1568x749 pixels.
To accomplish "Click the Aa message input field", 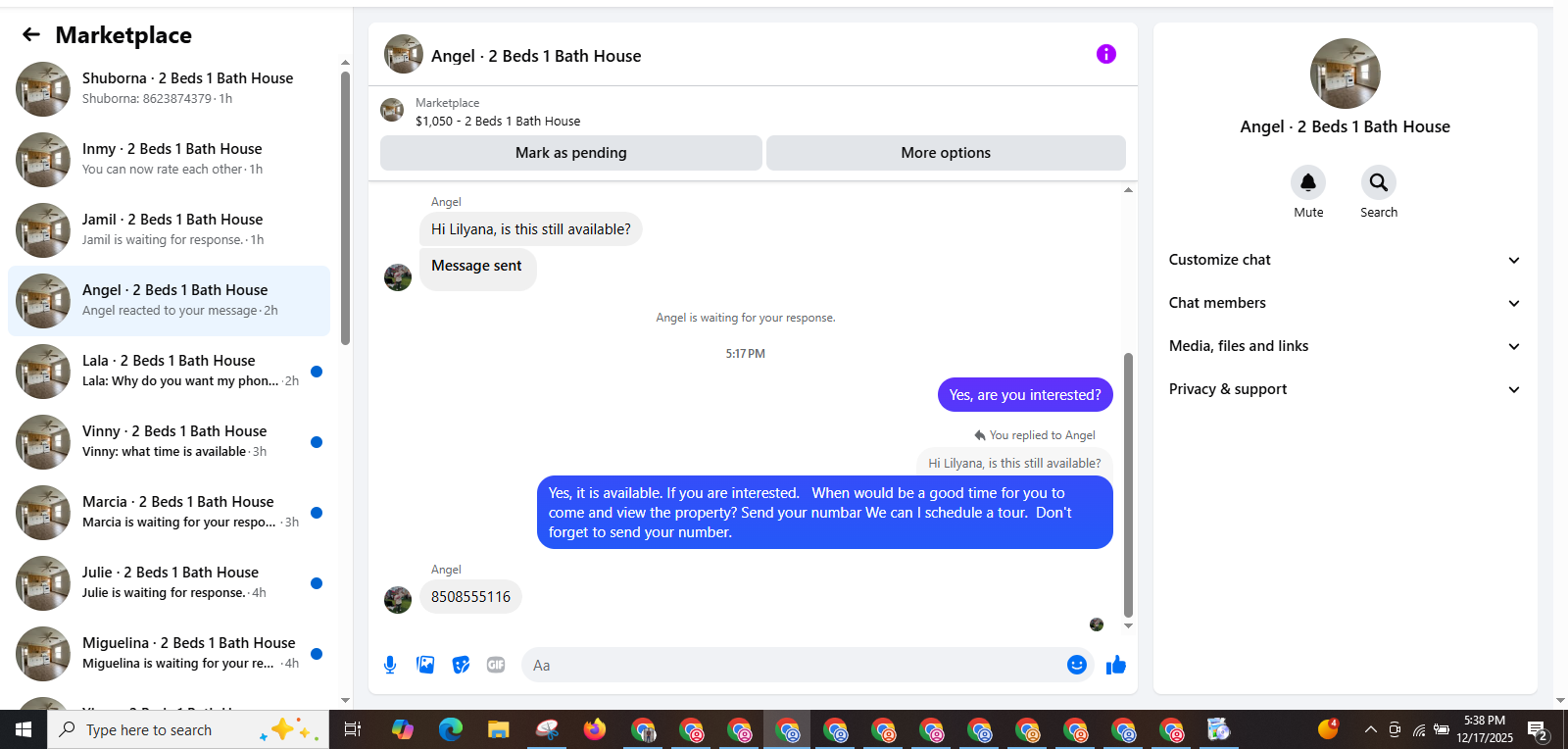I will coord(794,665).
